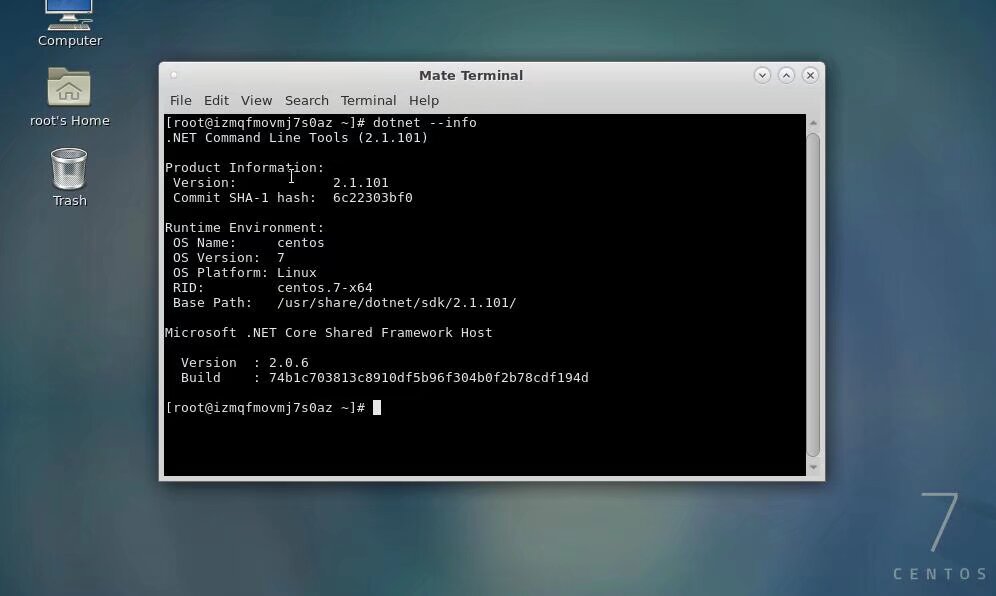Screen dimensions: 996x596
Task: Click the window menu dot in the terminal title bar
Action: coord(174,75)
